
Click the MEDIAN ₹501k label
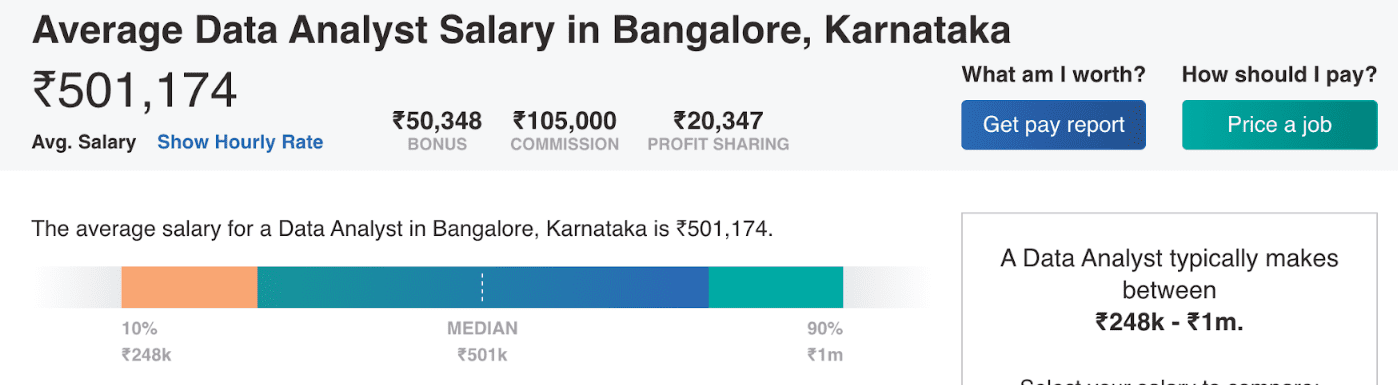point(482,341)
